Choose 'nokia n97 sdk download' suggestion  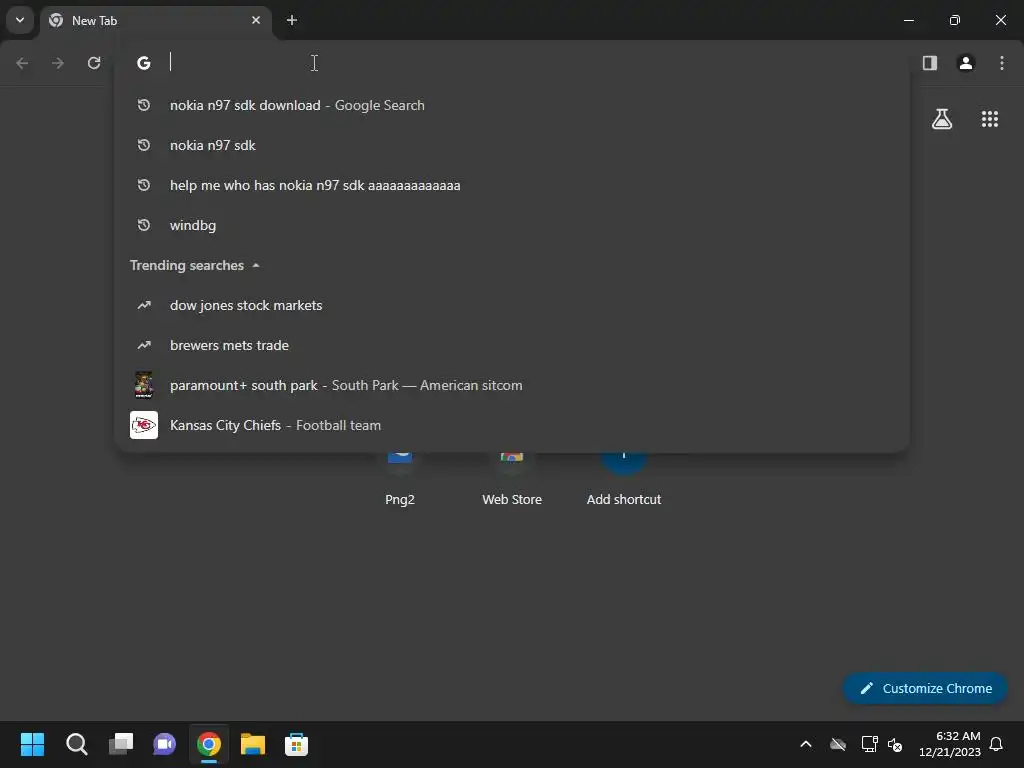click(x=512, y=105)
